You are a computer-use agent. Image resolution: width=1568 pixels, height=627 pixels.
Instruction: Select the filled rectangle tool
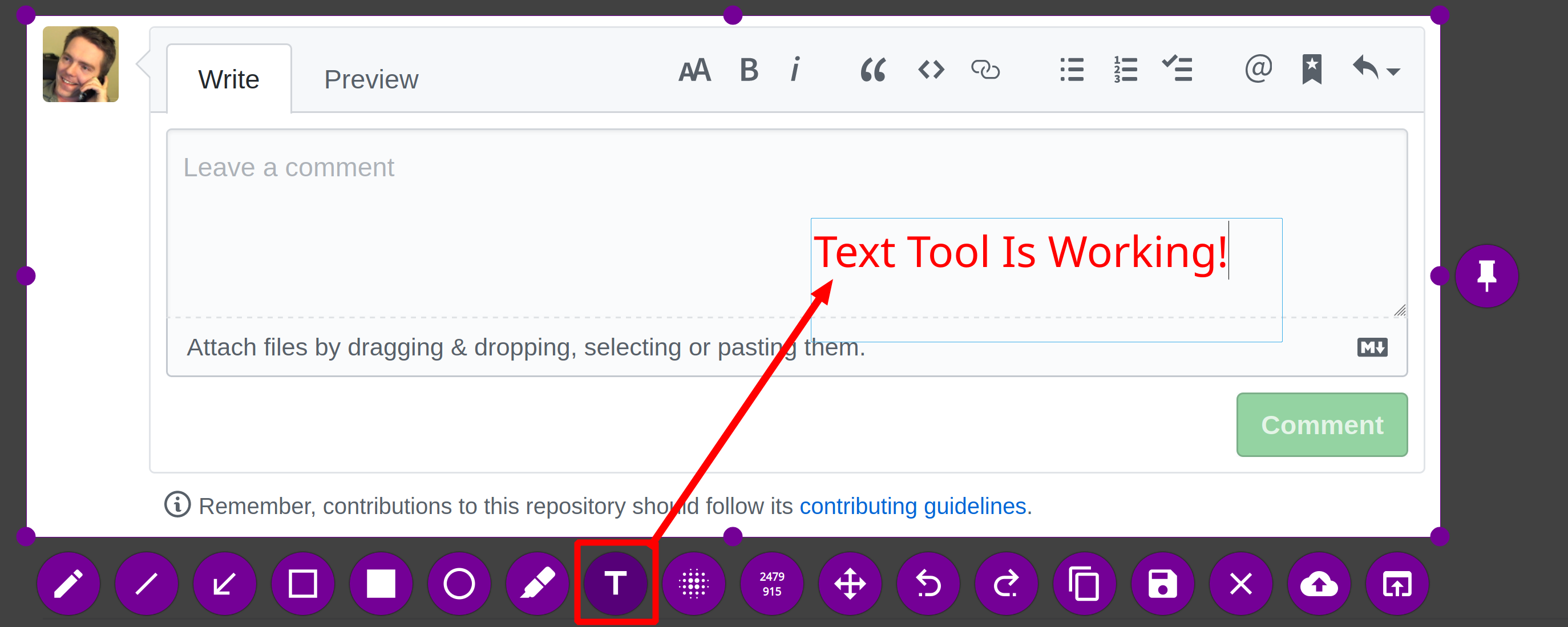click(381, 584)
